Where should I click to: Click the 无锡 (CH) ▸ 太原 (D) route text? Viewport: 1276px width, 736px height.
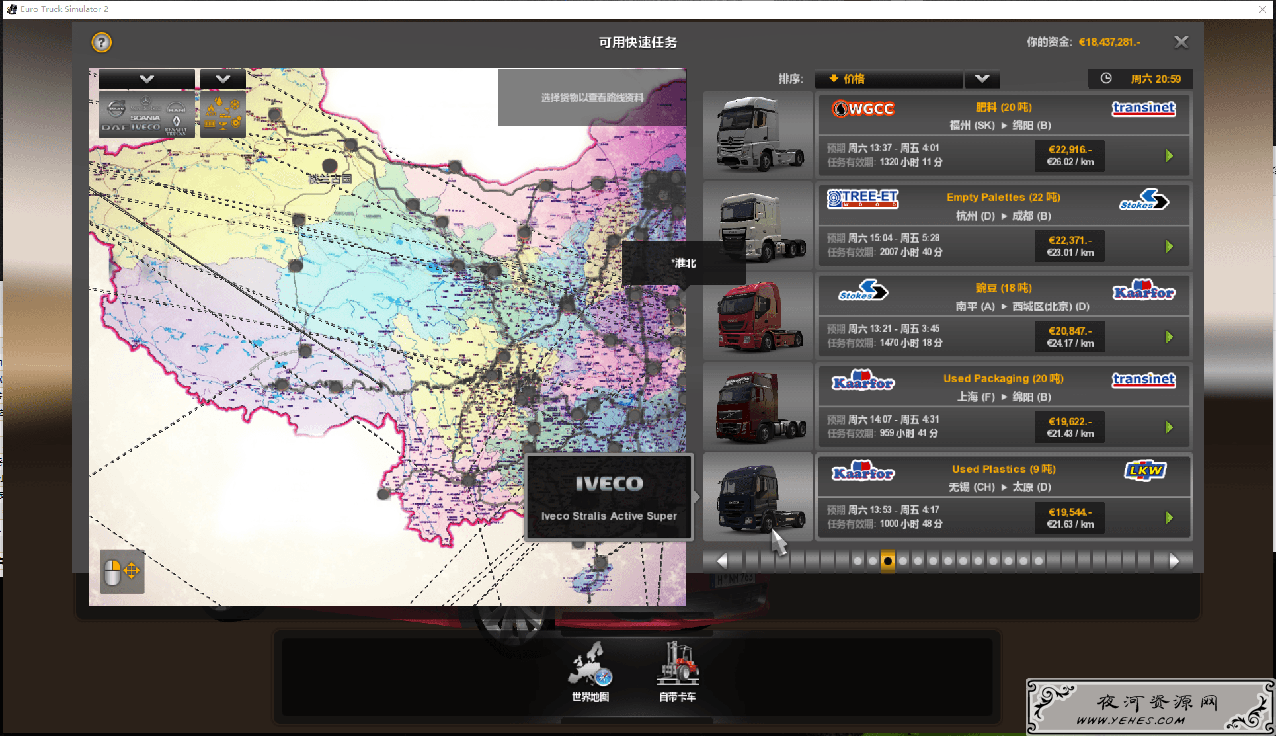point(1000,487)
